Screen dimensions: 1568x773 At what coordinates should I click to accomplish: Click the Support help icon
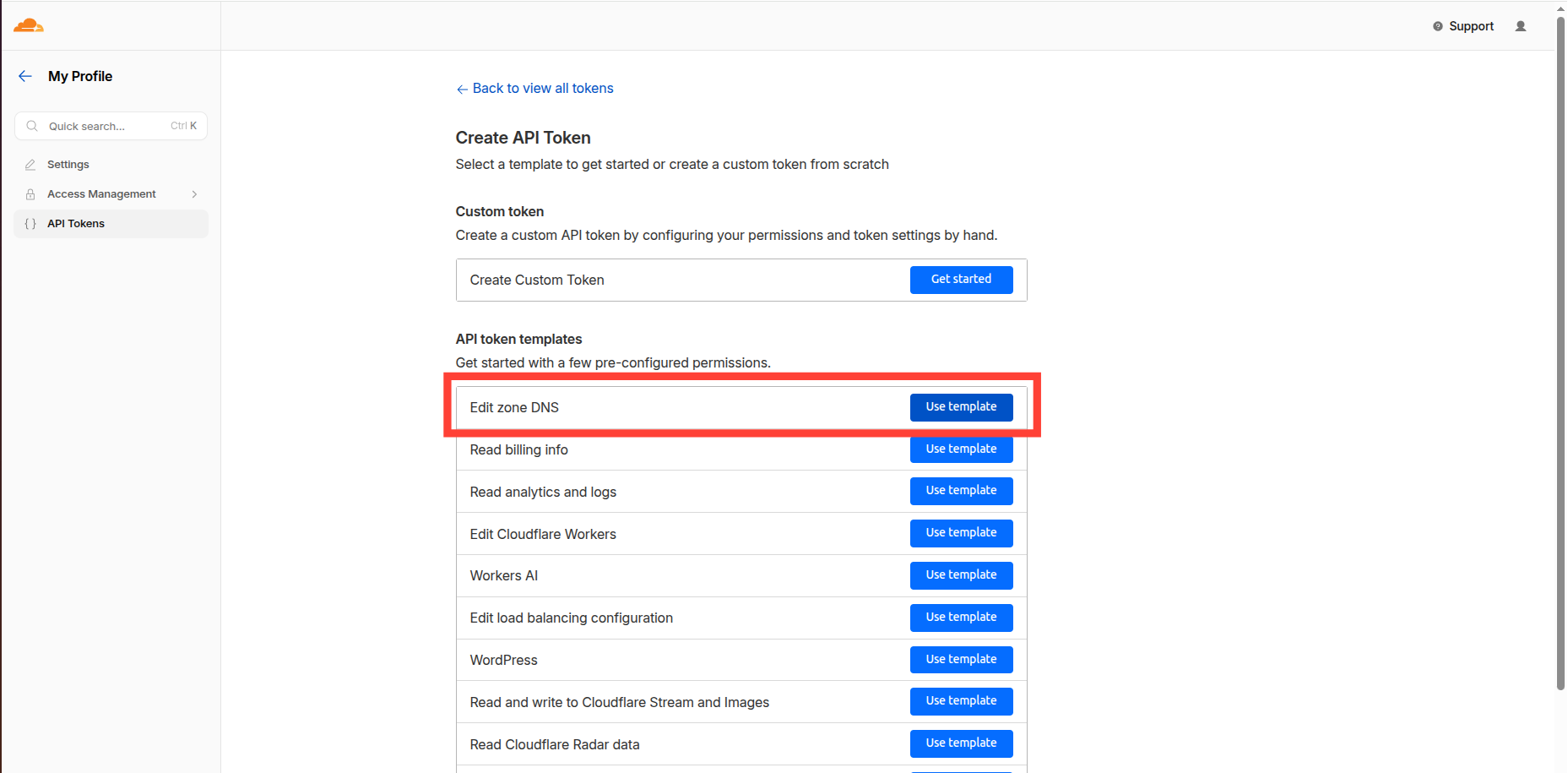[1438, 26]
